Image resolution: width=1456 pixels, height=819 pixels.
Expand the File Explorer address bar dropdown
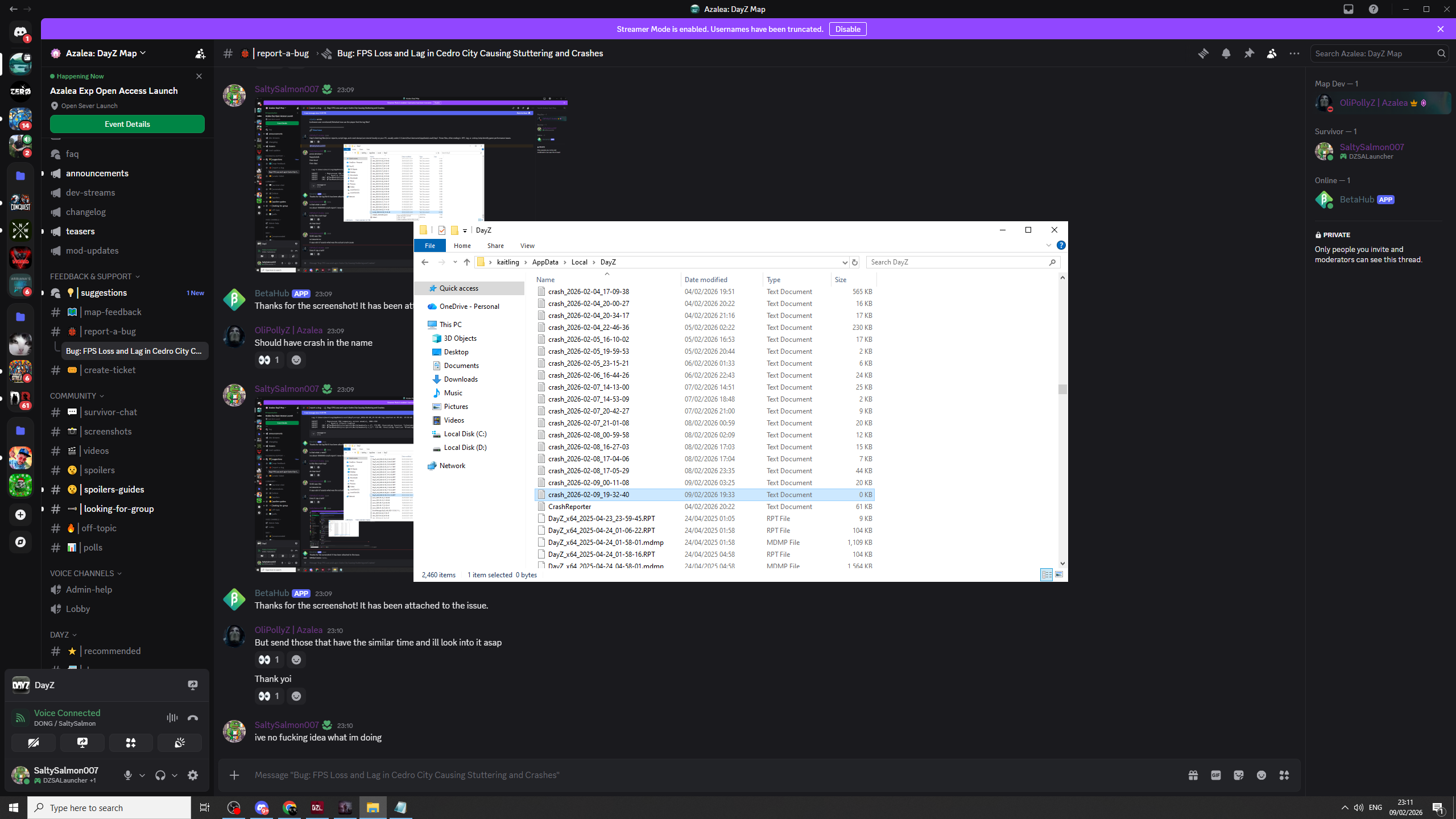coord(845,262)
